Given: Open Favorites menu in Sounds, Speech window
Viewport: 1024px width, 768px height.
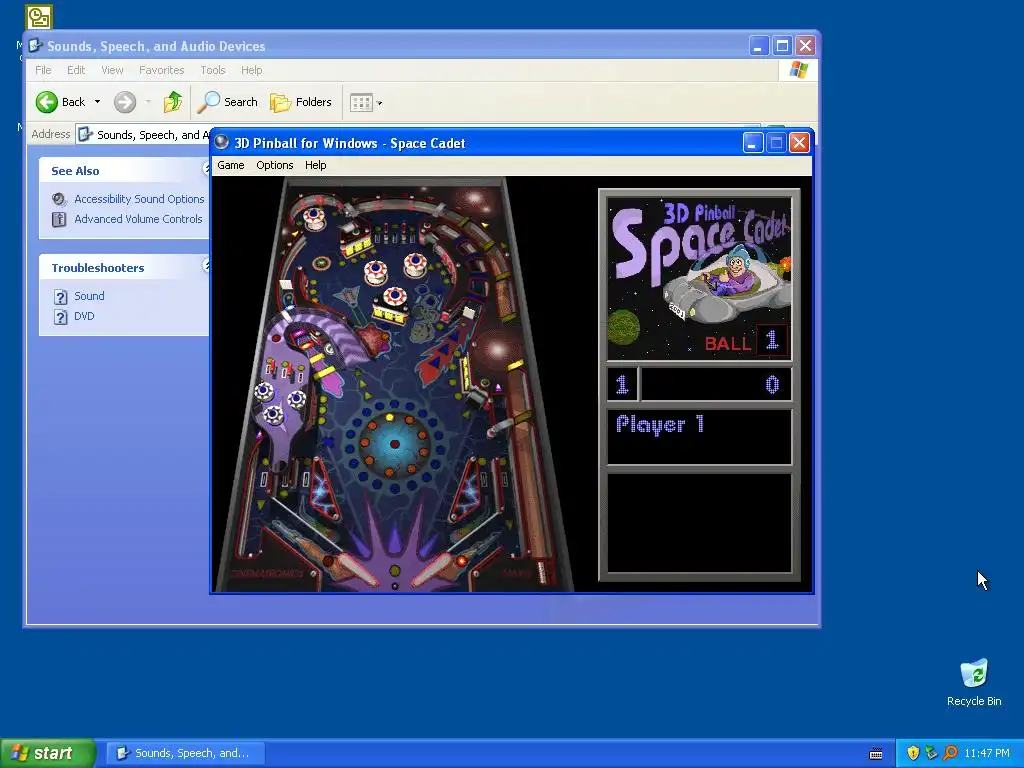Looking at the screenshot, I should tap(161, 70).
